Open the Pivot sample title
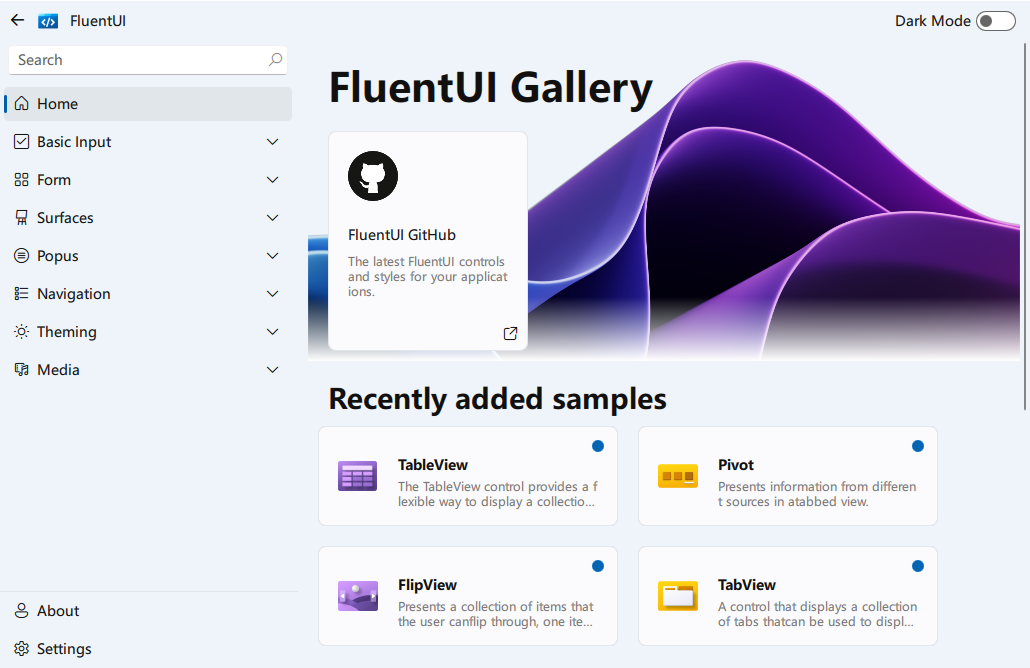 [x=736, y=465]
